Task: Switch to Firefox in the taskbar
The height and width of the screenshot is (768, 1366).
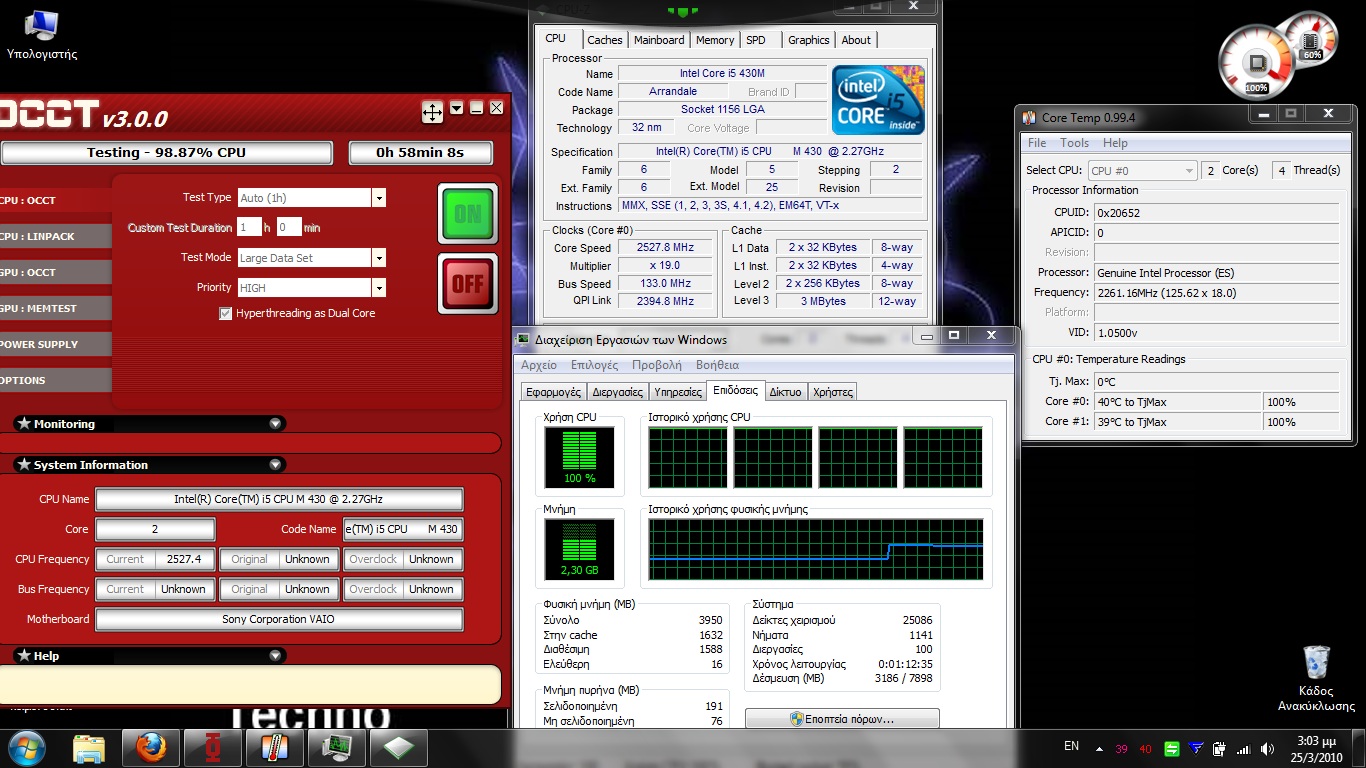Action: (x=151, y=747)
